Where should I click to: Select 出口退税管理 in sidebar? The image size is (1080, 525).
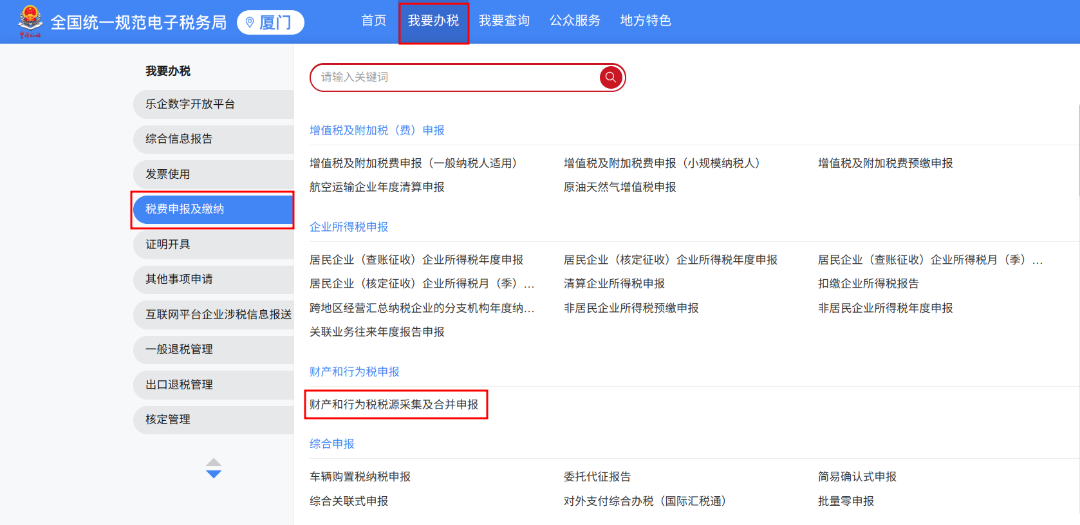214,384
